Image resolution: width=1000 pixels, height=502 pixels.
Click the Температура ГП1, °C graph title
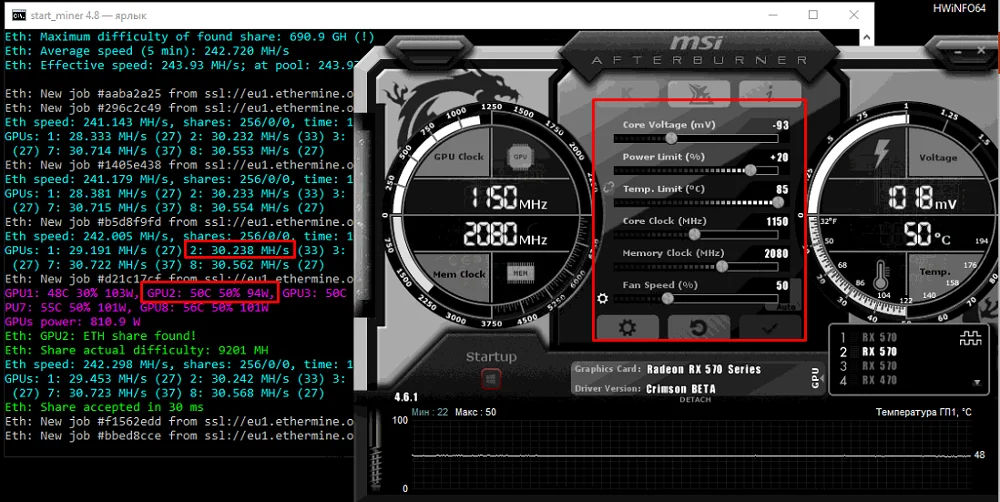pos(923,412)
